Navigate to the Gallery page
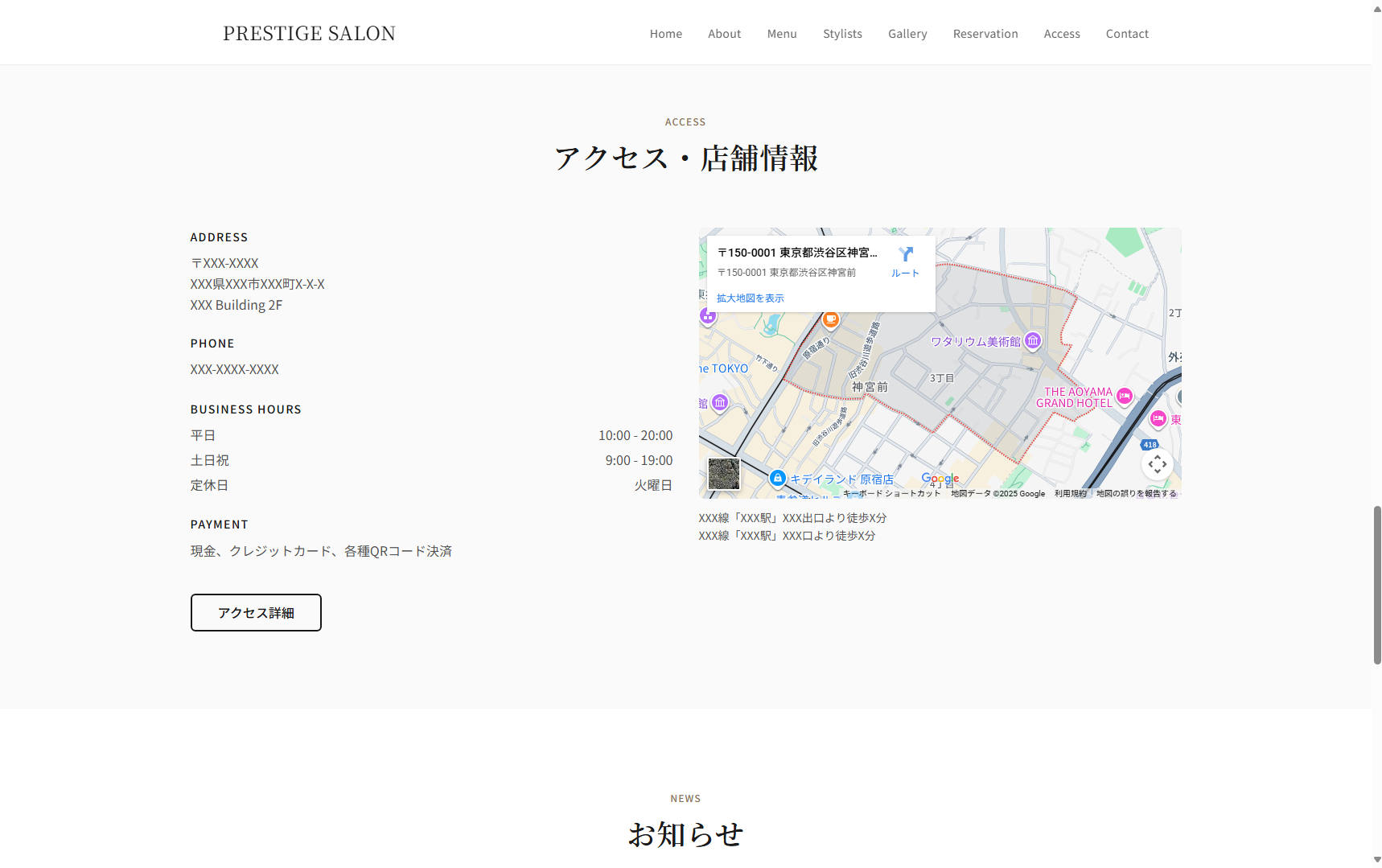This screenshot has height=868, width=1382. click(907, 33)
